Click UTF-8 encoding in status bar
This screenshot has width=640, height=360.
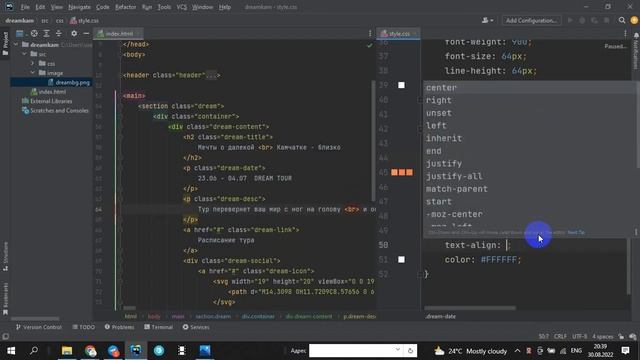[x=579, y=336]
